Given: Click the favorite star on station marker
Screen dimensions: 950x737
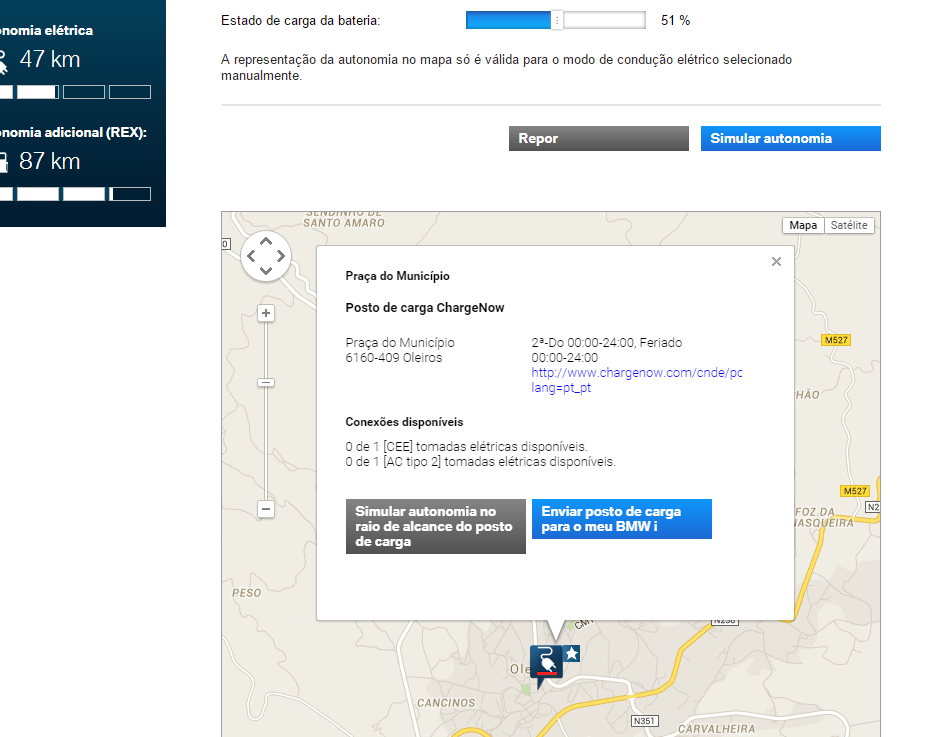Looking at the screenshot, I should (x=571, y=653).
